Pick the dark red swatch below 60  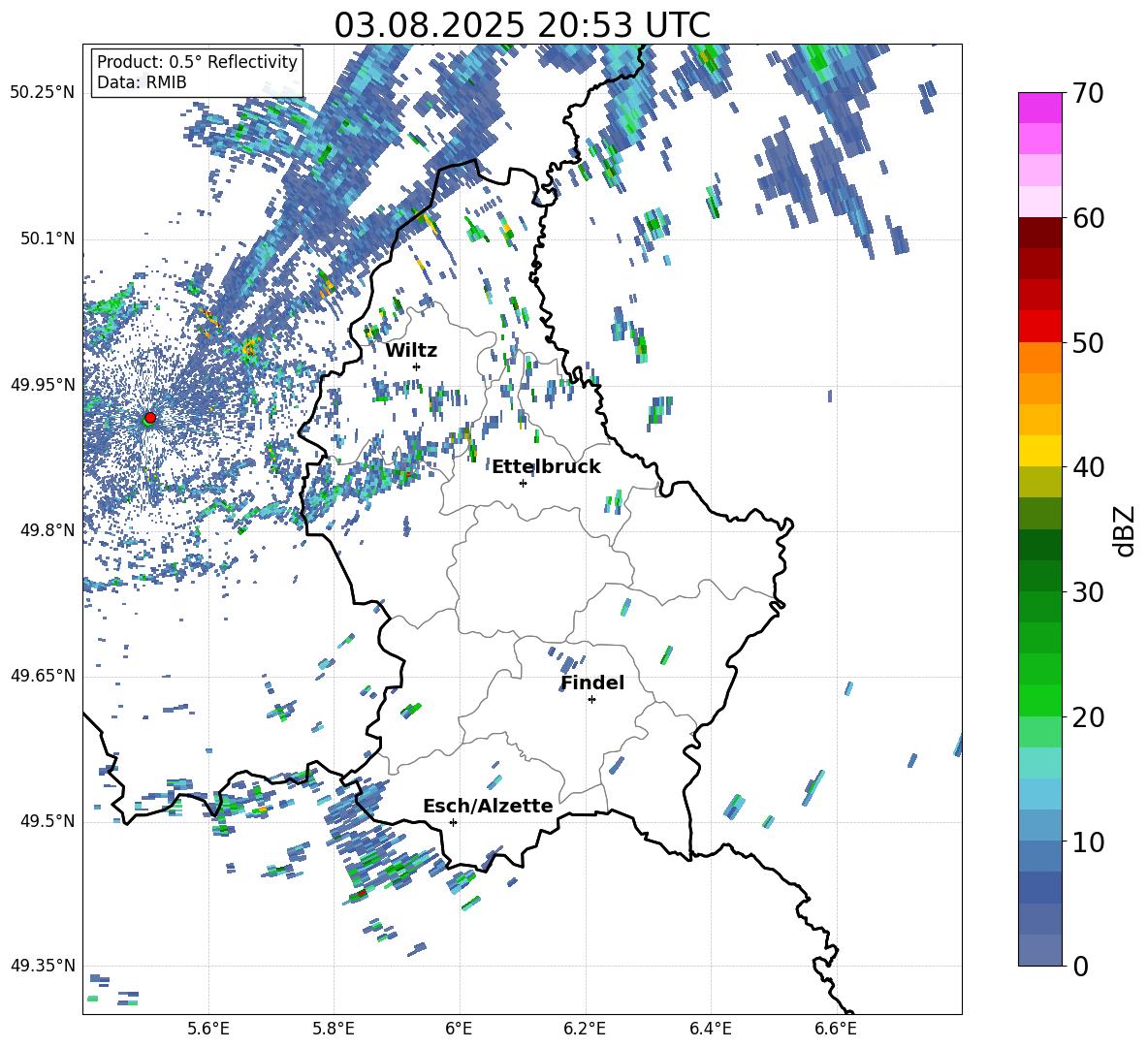(1039, 233)
